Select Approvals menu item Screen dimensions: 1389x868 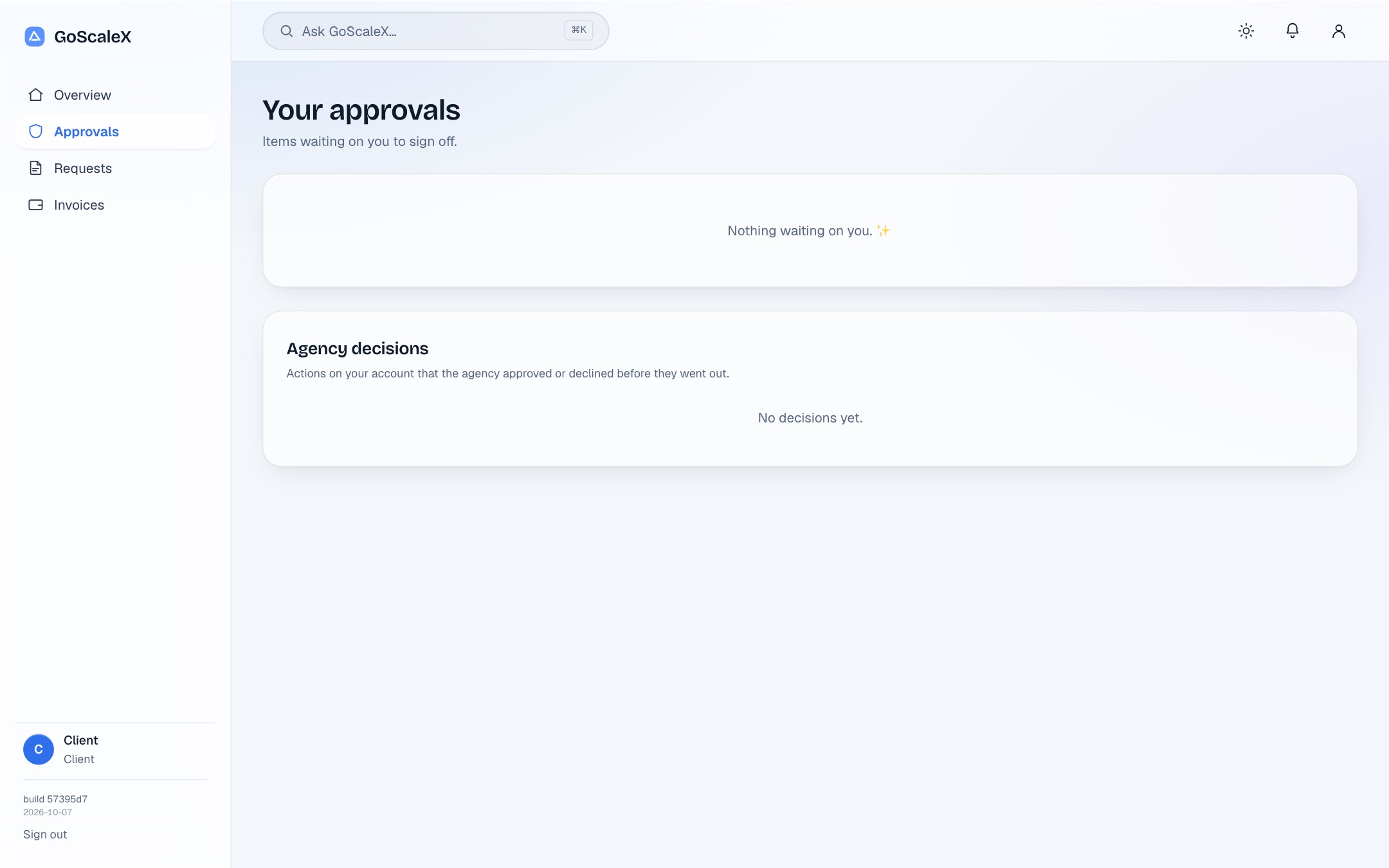[x=115, y=132]
